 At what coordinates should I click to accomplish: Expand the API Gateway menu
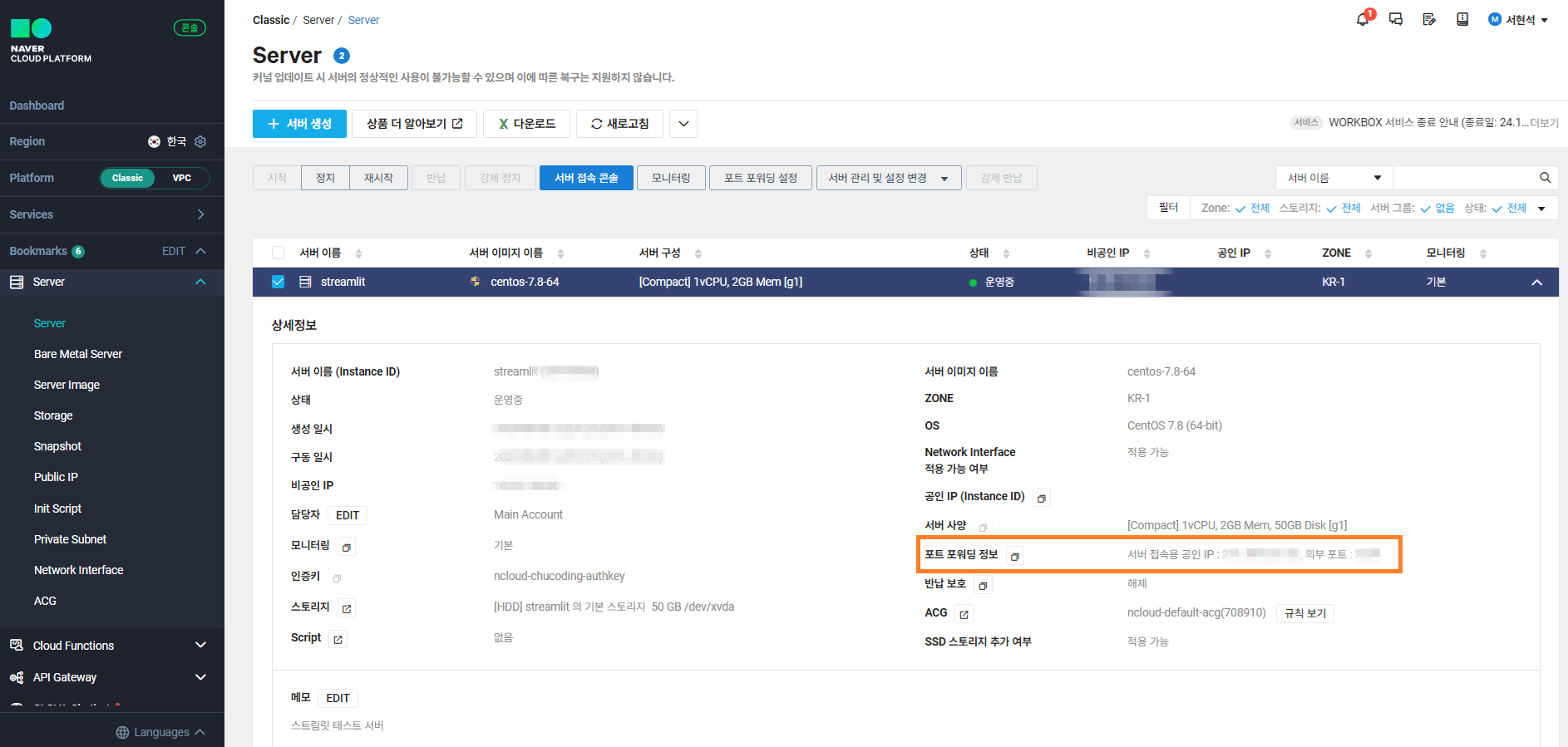(200, 677)
